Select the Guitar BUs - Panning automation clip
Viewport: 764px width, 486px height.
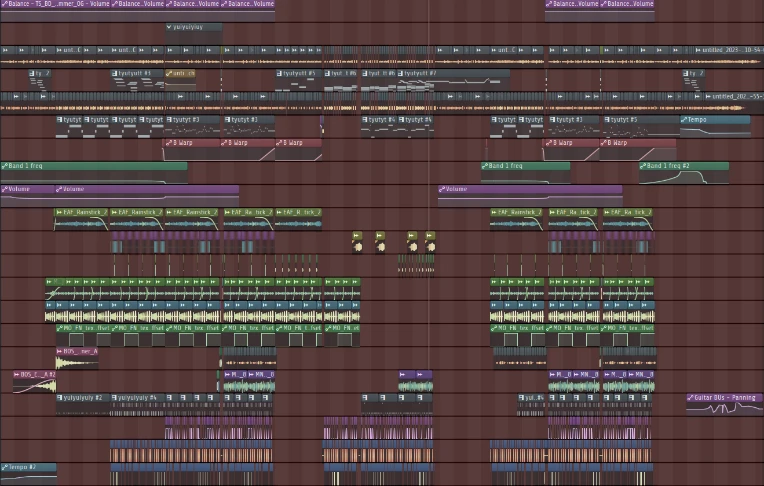(x=725, y=405)
